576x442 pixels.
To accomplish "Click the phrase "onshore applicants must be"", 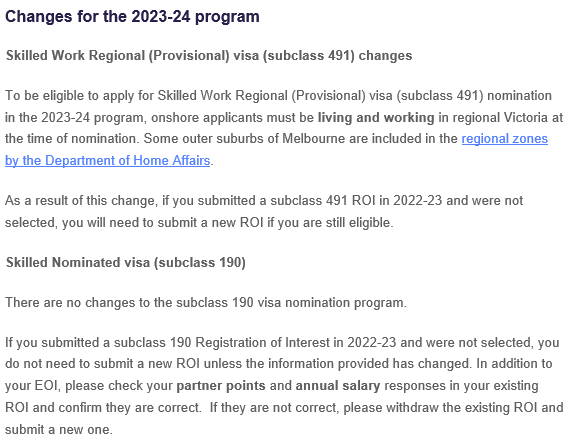I will [x=232, y=118].
